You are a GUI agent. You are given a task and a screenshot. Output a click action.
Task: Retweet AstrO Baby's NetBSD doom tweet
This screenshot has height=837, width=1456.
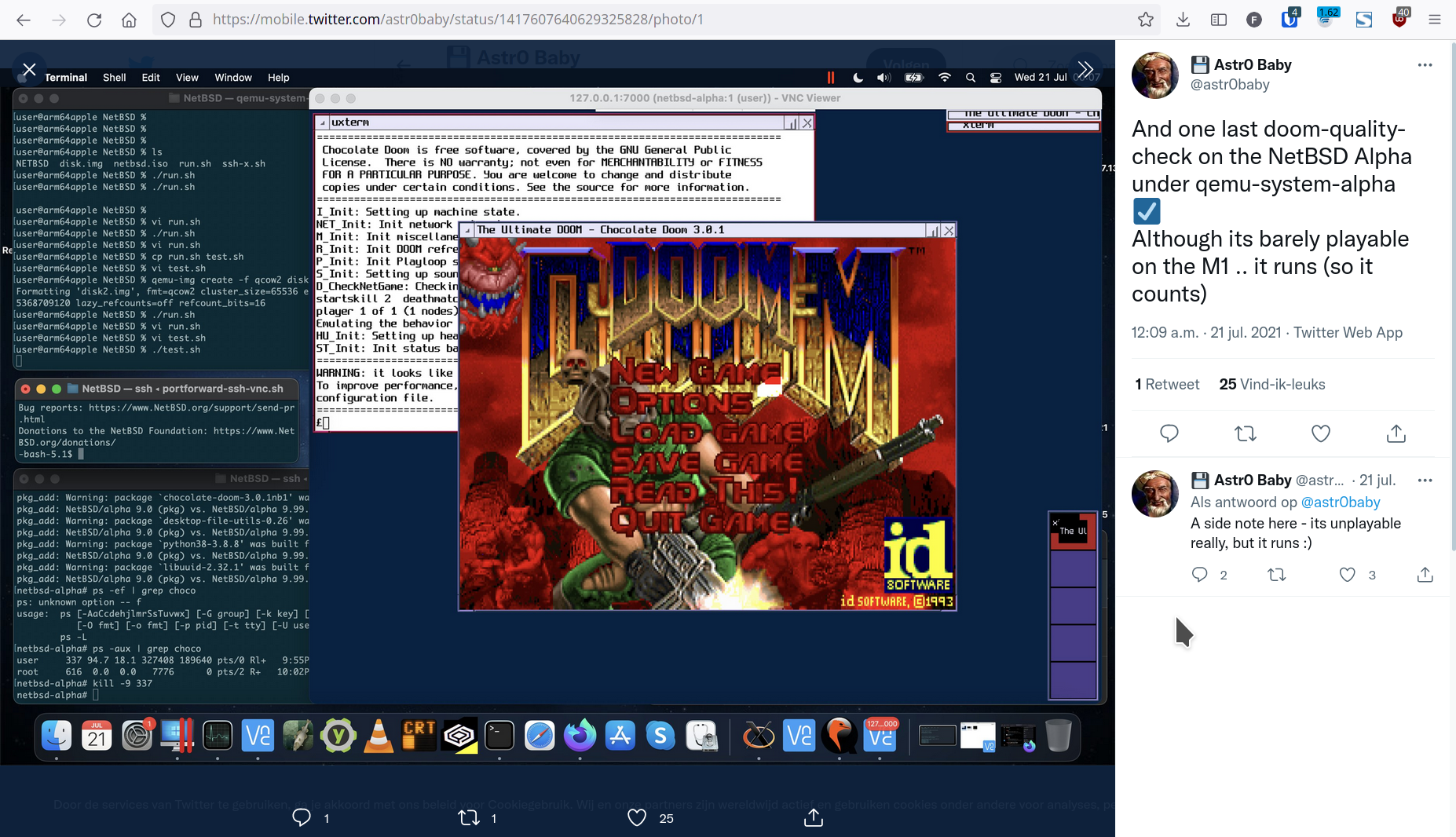[x=1245, y=433]
